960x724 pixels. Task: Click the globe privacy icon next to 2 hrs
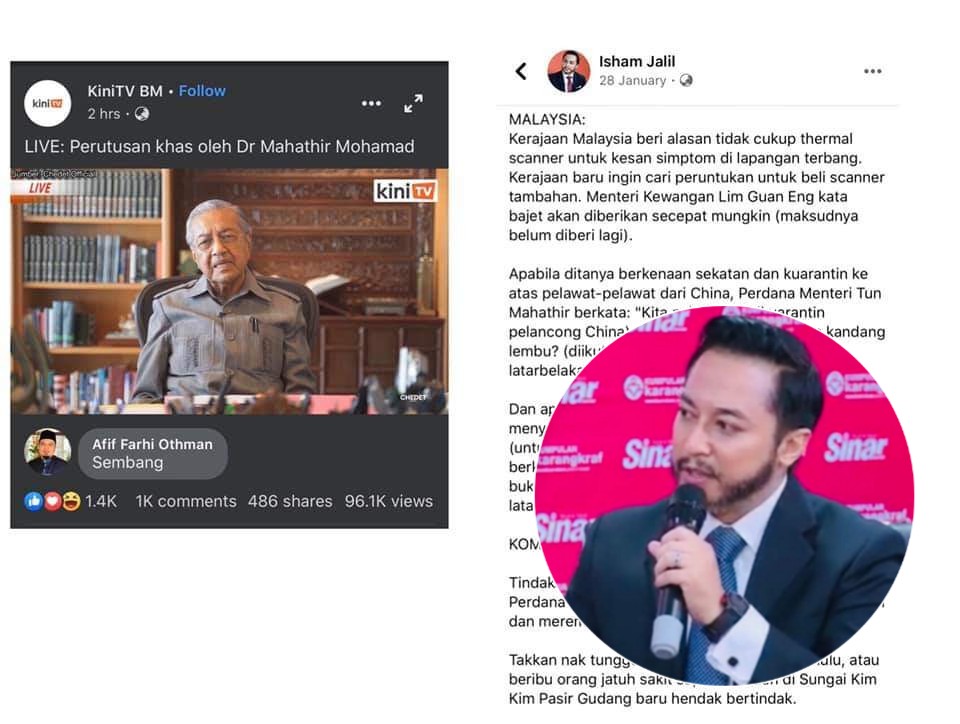click(x=142, y=114)
